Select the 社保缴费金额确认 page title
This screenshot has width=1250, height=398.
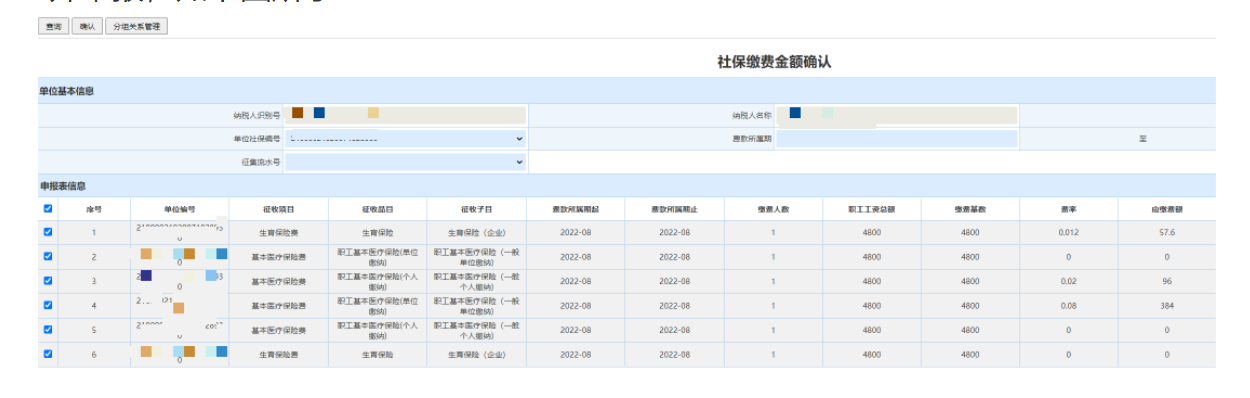pyautogui.click(x=774, y=62)
